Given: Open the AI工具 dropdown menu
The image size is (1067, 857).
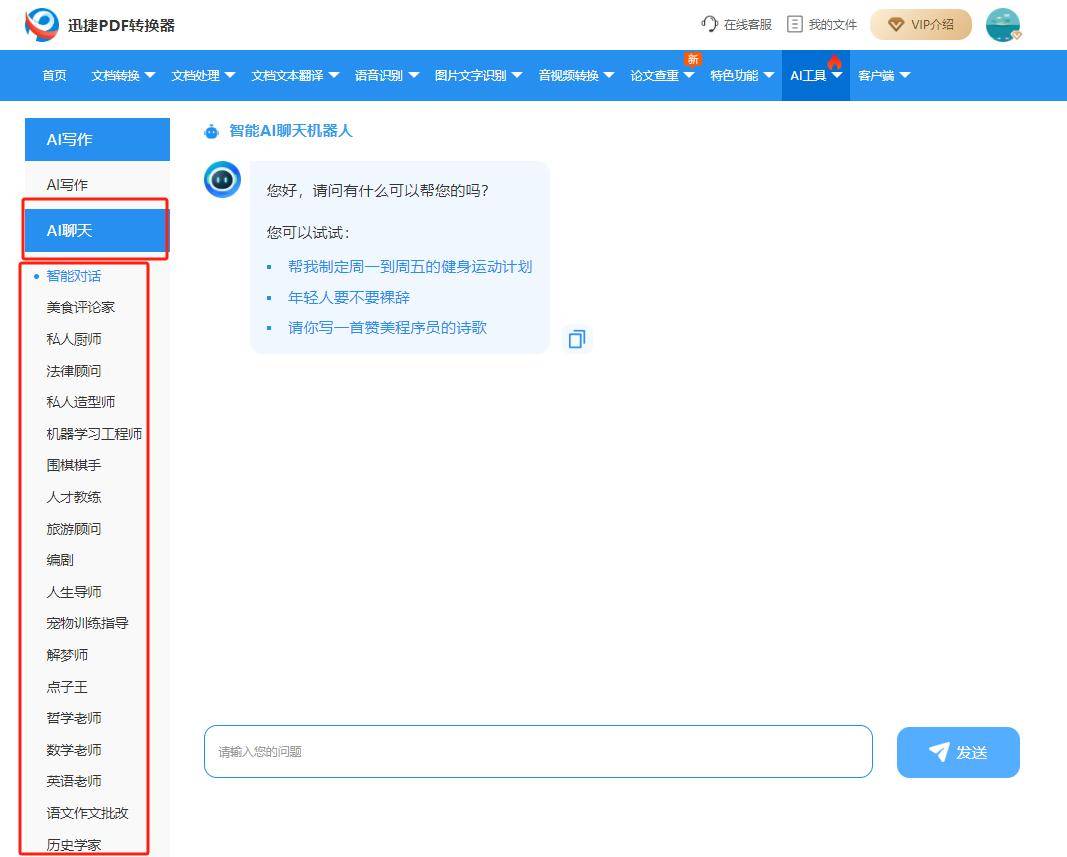Looking at the screenshot, I should [x=810, y=75].
